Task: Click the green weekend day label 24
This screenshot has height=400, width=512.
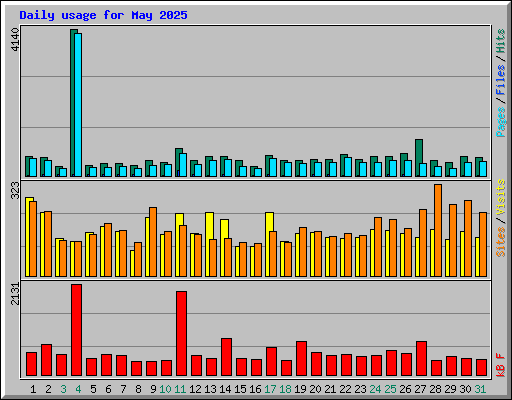Action: (375, 389)
